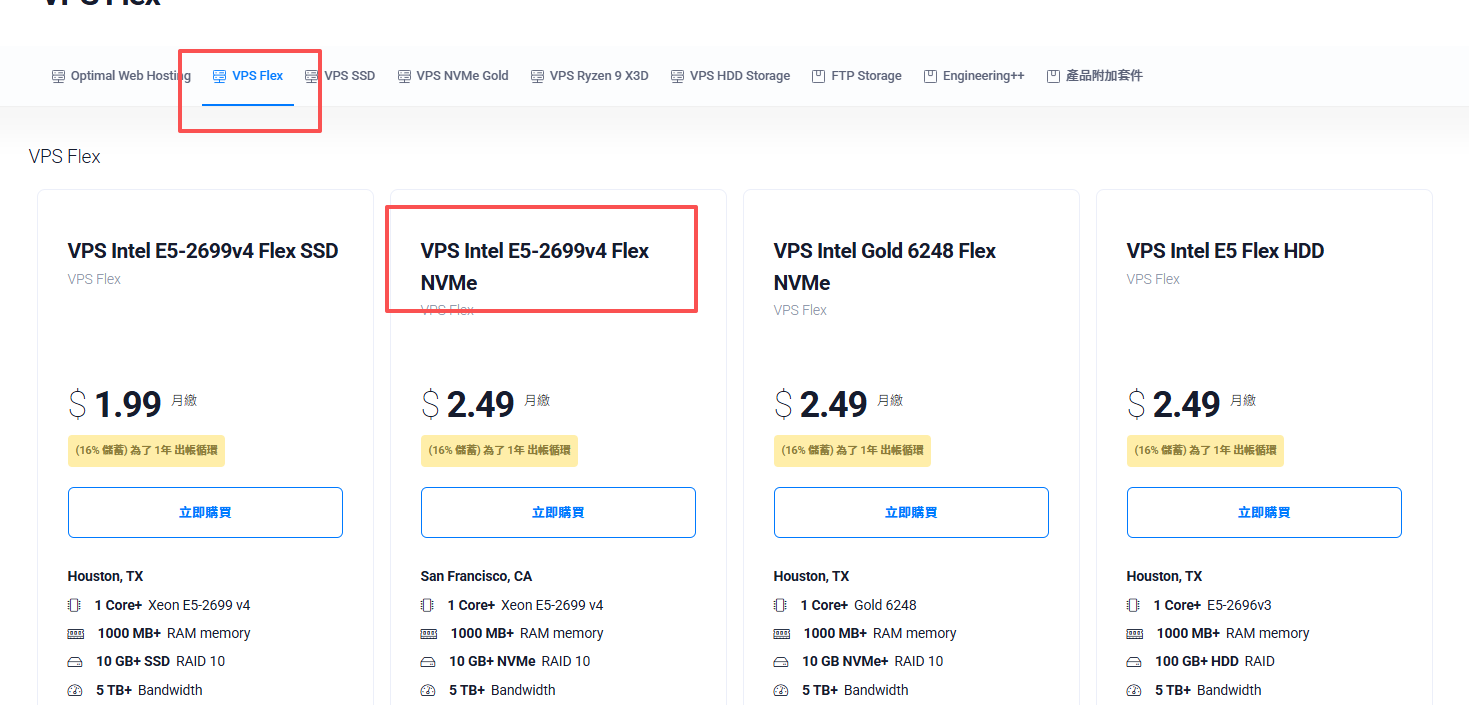Click the server icon next to VPS NVMe Gold
This screenshot has height=705, width=1469.
[404, 75]
